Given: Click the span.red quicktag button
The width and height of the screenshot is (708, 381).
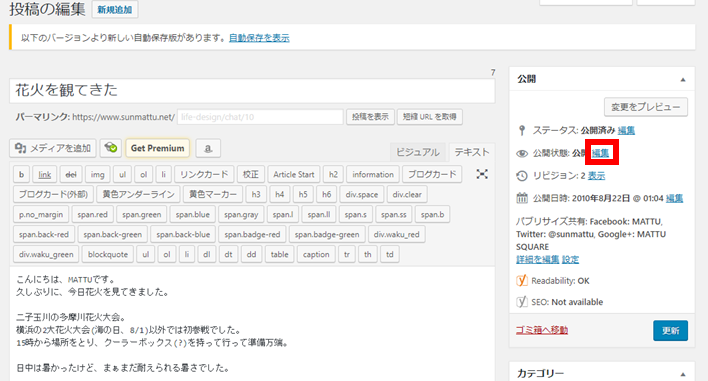Looking at the screenshot, I should (93, 214).
